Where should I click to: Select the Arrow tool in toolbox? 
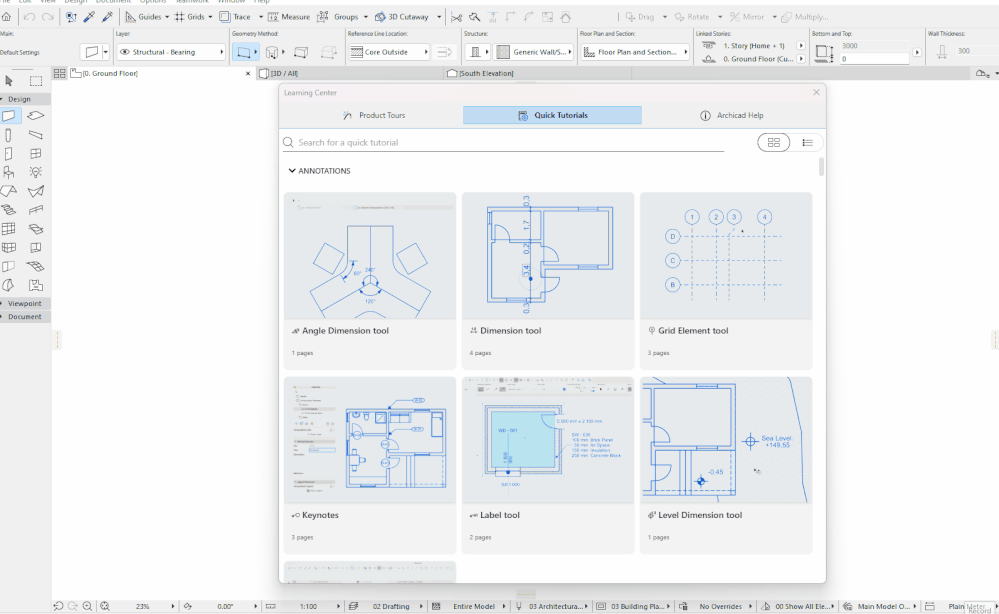9,81
